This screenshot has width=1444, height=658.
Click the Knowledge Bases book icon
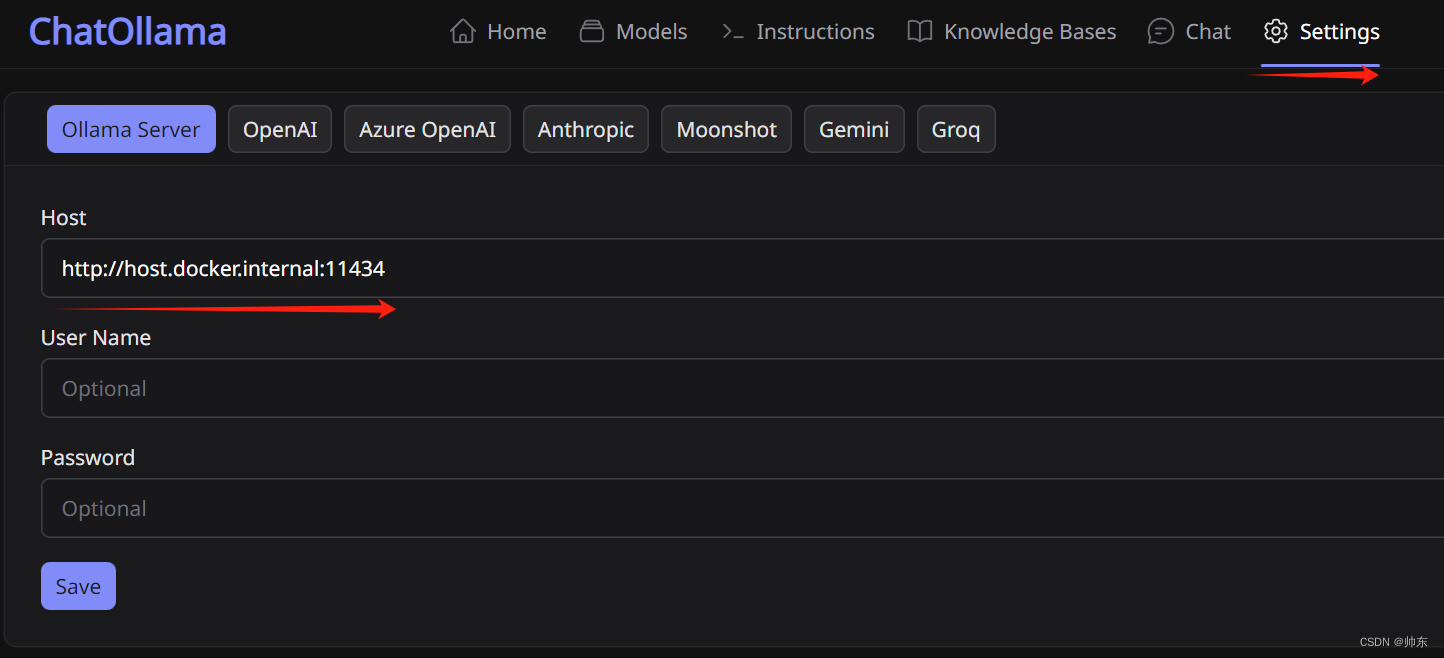pos(920,32)
